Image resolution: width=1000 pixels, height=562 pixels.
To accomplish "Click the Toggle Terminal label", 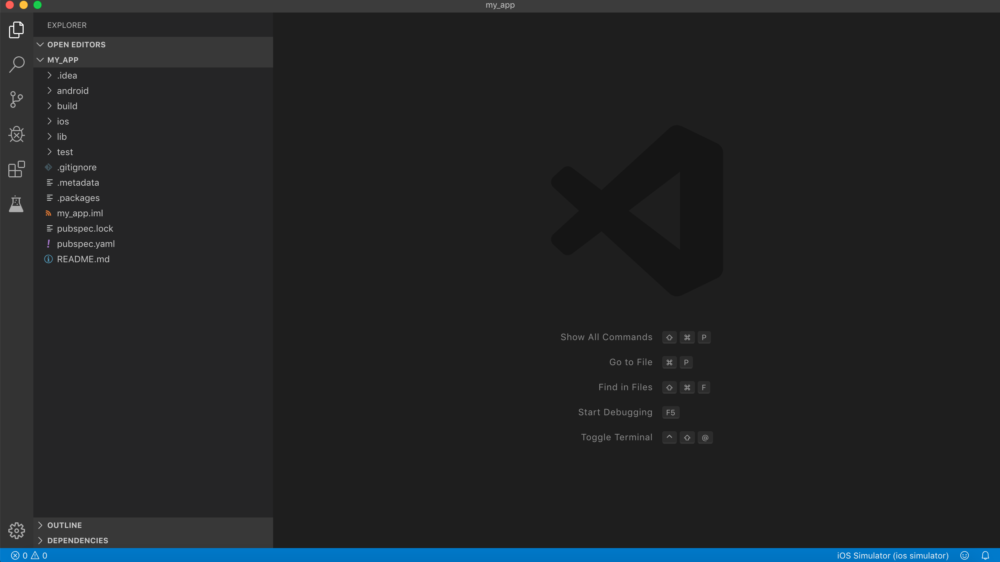I will pyautogui.click(x=616, y=437).
